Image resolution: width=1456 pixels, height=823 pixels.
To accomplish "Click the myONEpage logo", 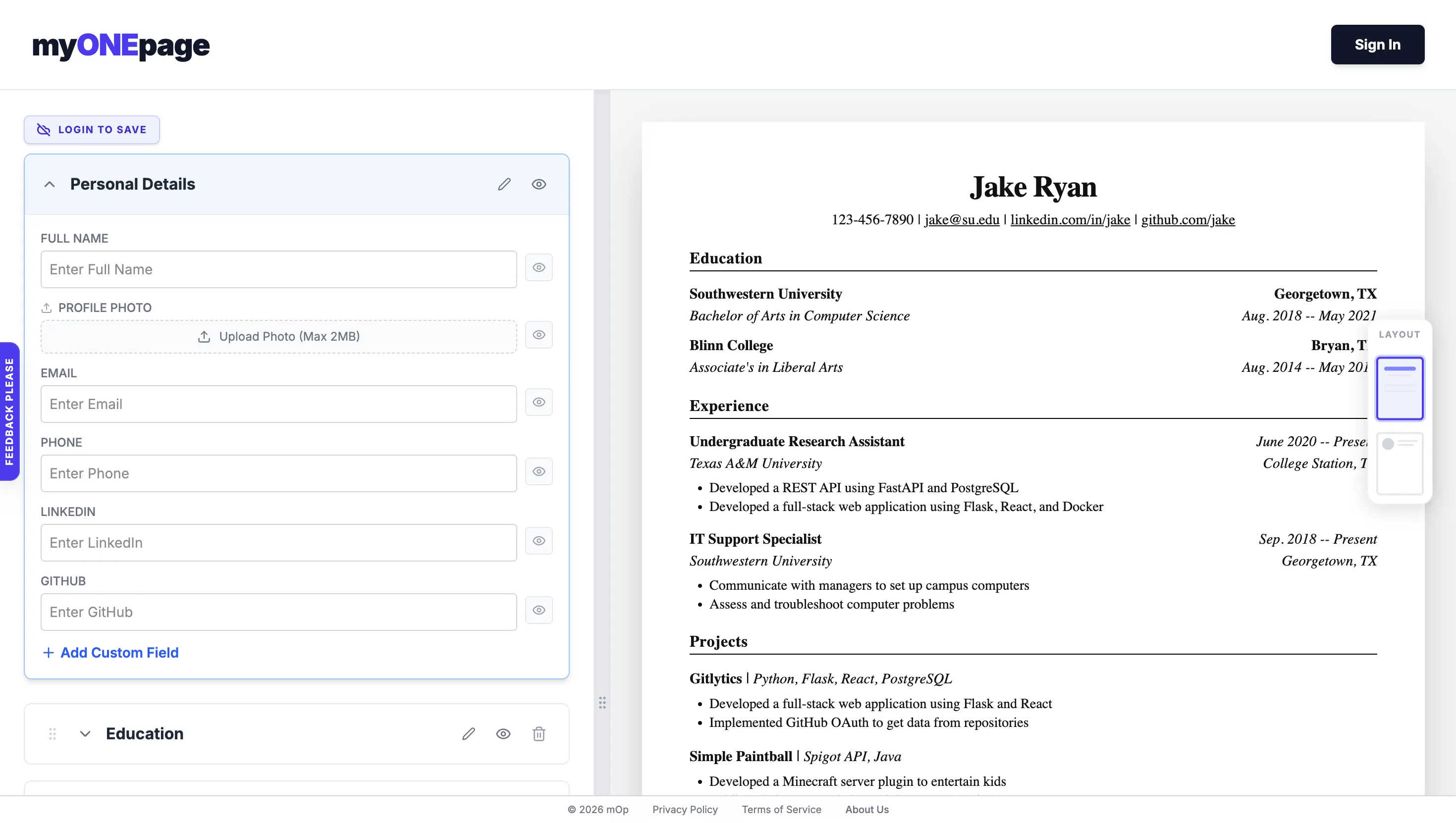I will pos(121,46).
